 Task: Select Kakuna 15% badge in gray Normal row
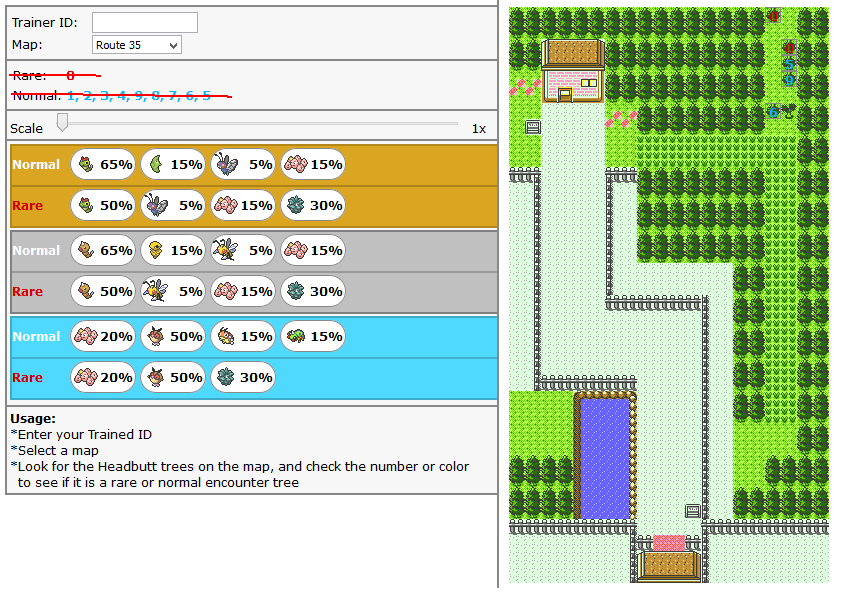(x=173, y=250)
